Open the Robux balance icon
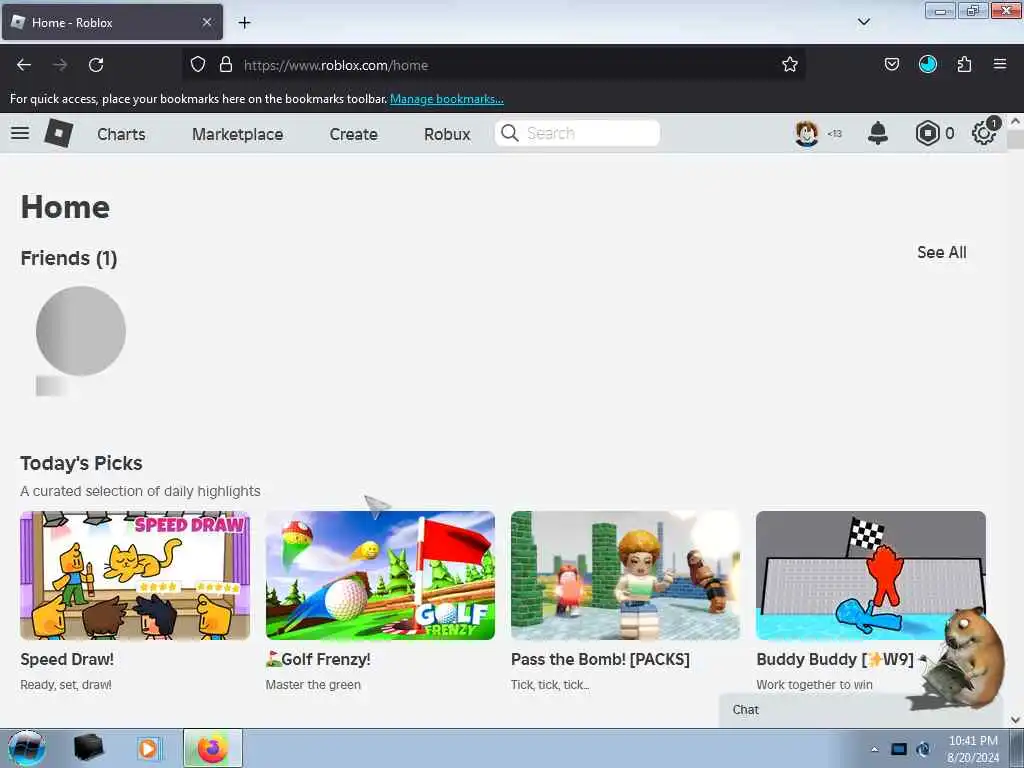 click(927, 133)
